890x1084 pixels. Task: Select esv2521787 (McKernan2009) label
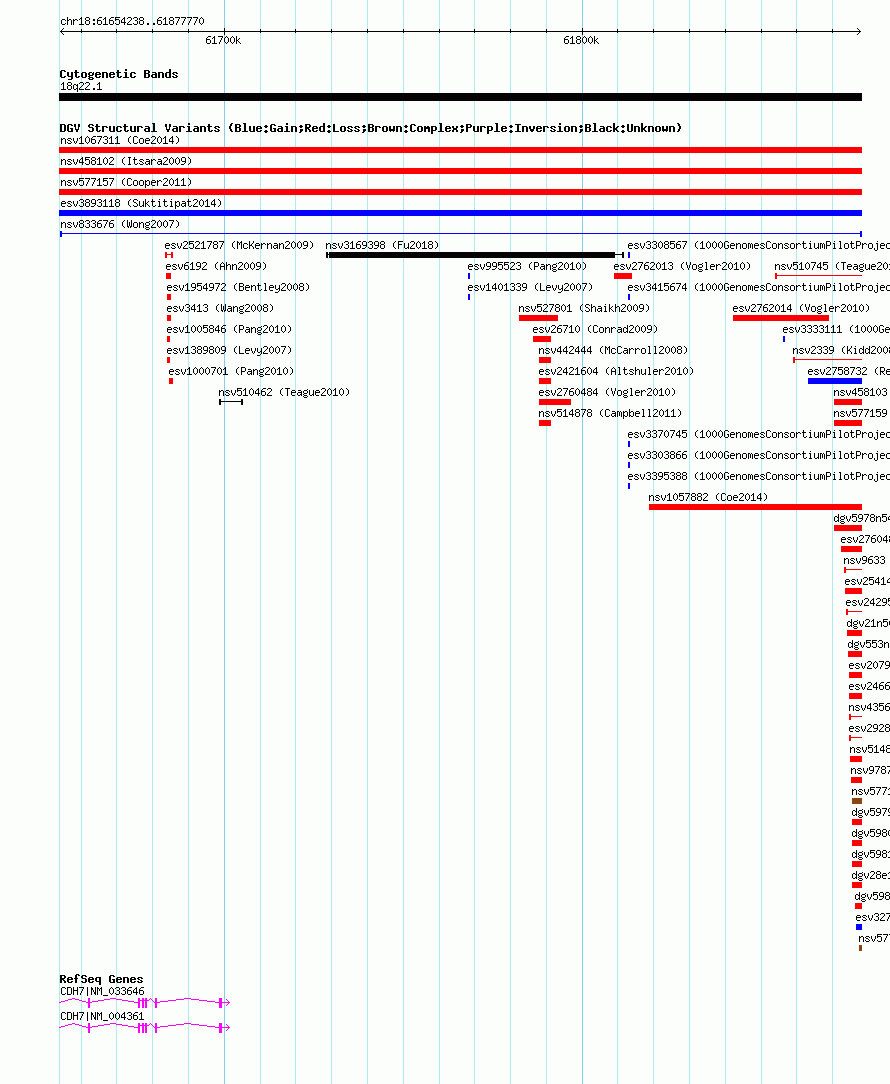[x=239, y=245]
